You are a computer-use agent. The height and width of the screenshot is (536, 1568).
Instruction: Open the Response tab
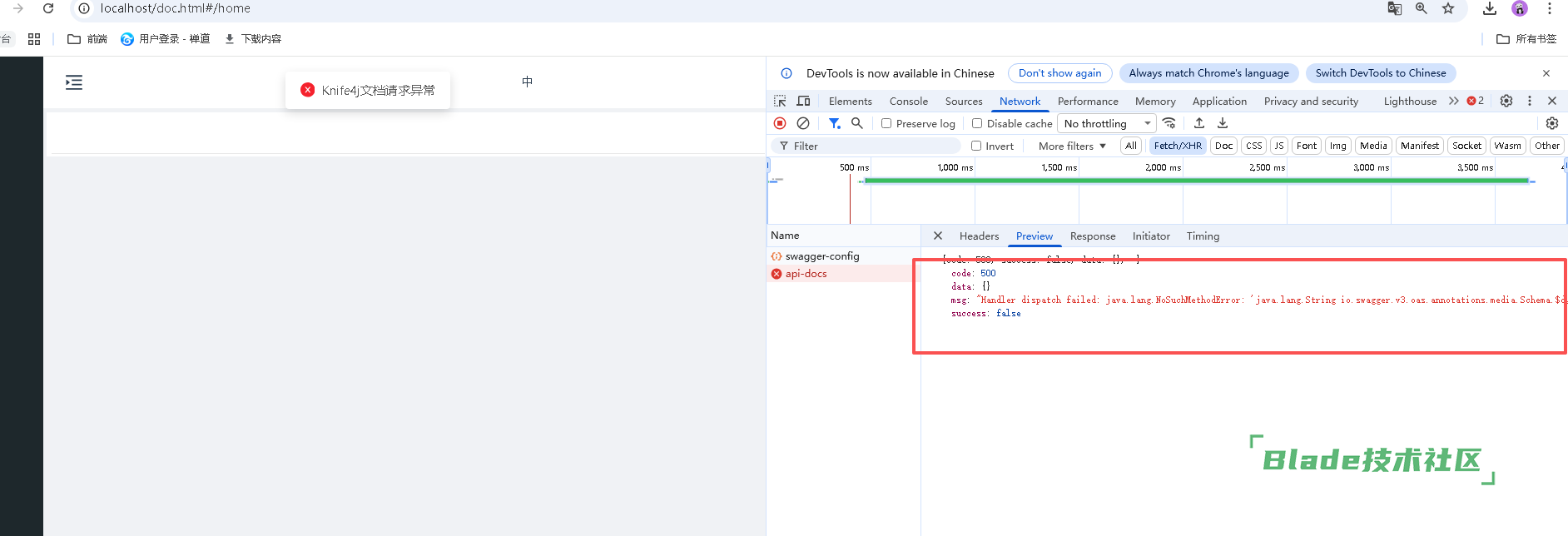[x=1092, y=236]
